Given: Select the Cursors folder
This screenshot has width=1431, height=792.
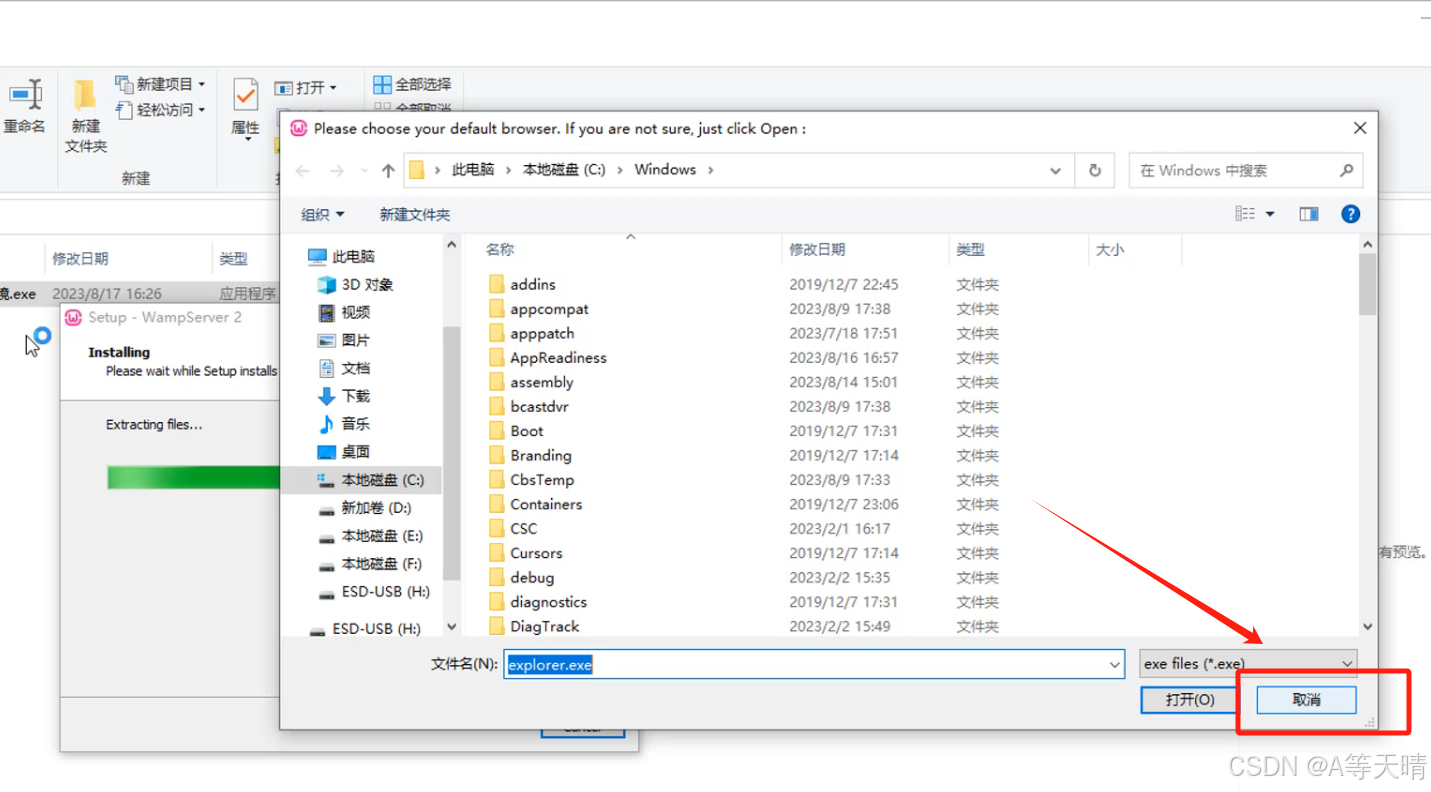Looking at the screenshot, I should click(x=536, y=553).
